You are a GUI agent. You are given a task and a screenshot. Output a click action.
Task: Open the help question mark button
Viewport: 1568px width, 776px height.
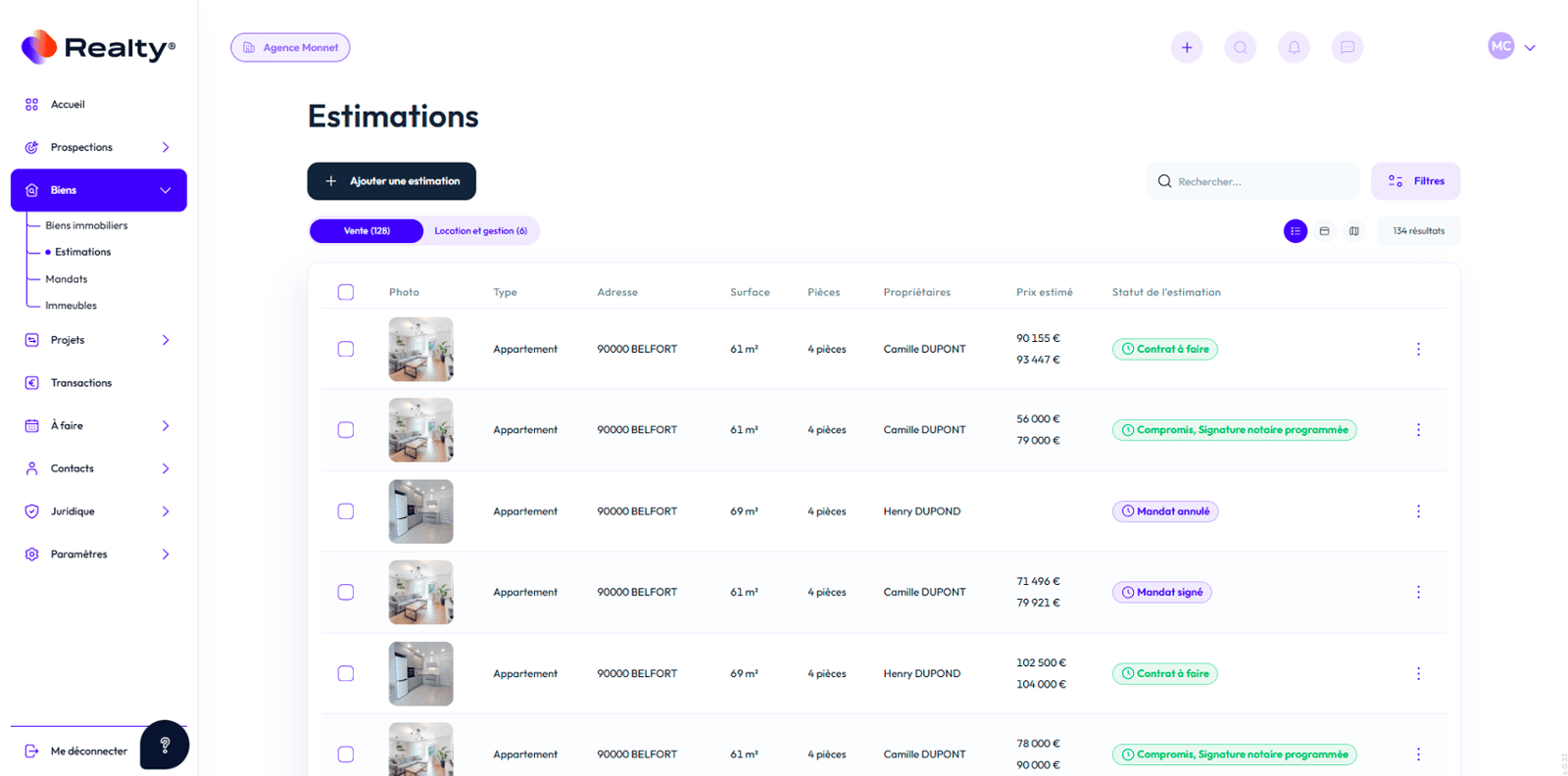[165, 745]
